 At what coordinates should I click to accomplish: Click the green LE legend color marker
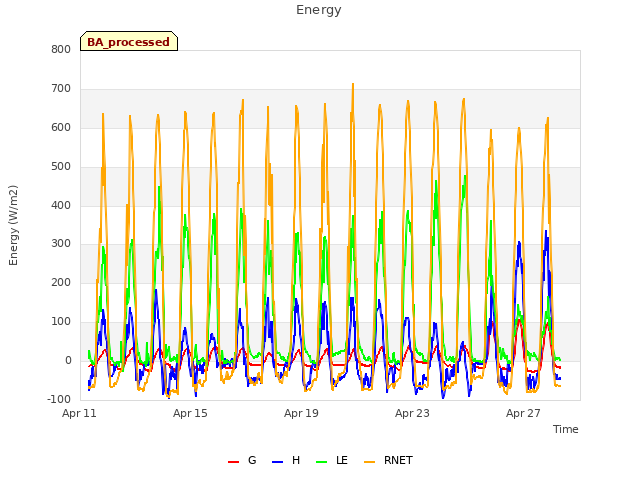point(322,462)
